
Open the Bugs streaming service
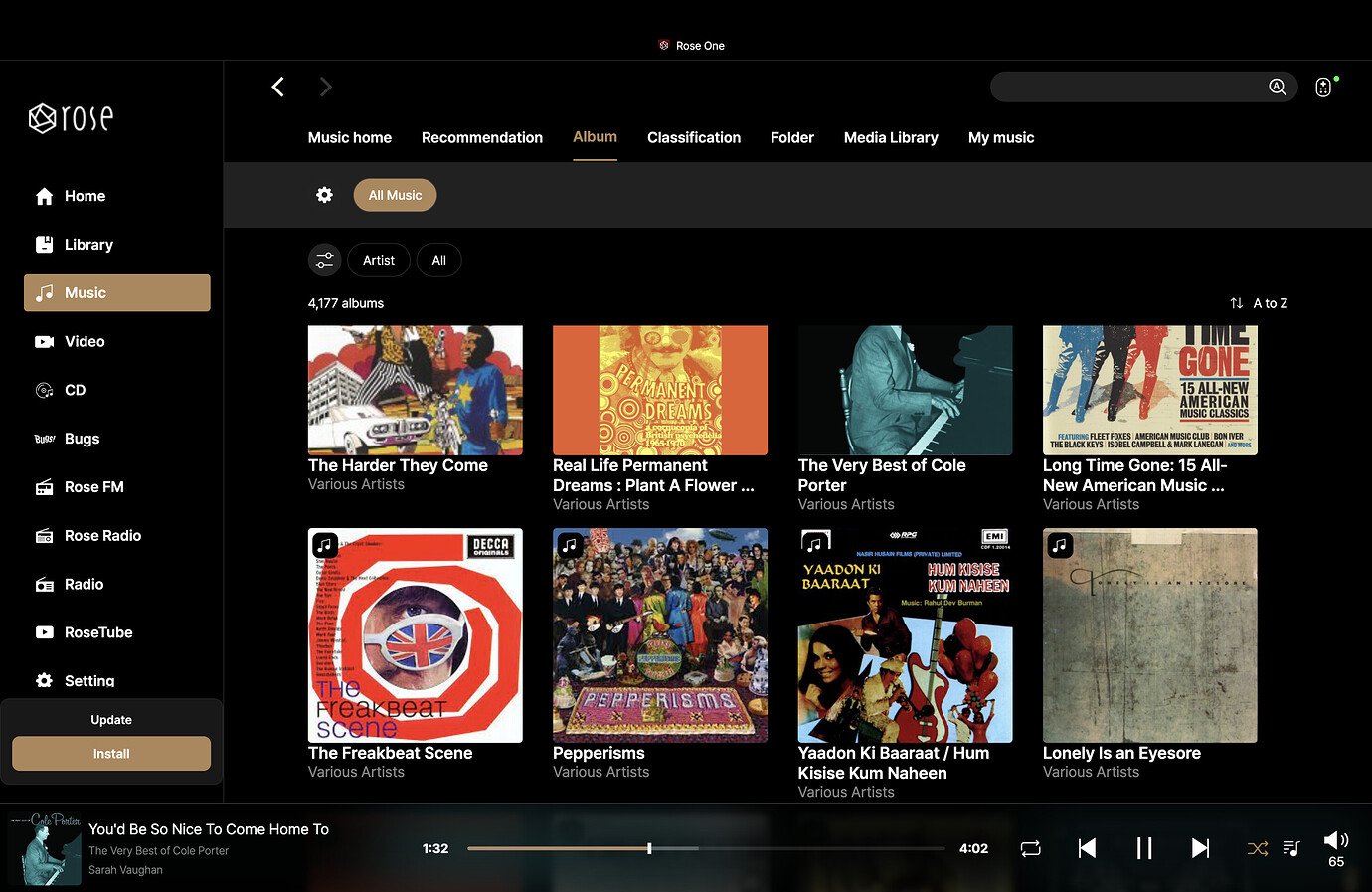(82, 439)
